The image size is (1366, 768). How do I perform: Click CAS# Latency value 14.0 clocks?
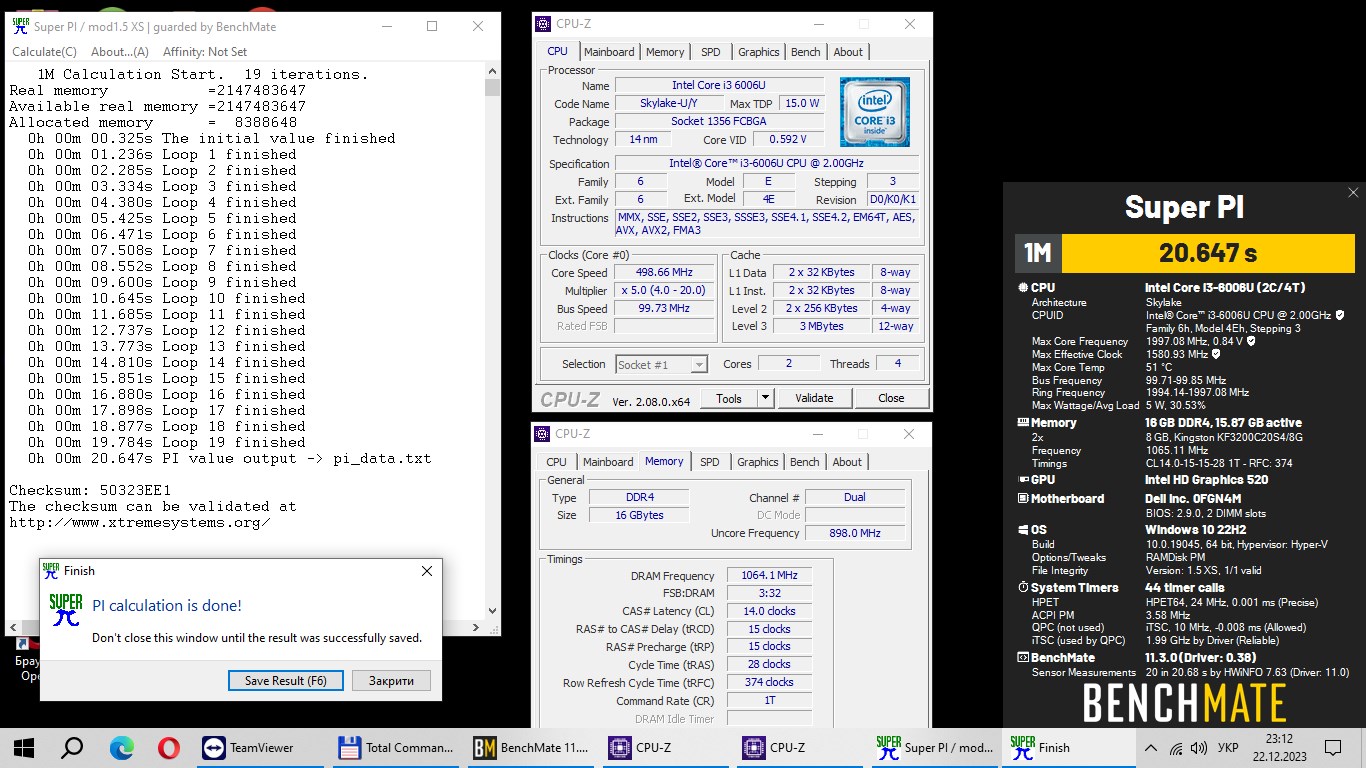(769, 611)
